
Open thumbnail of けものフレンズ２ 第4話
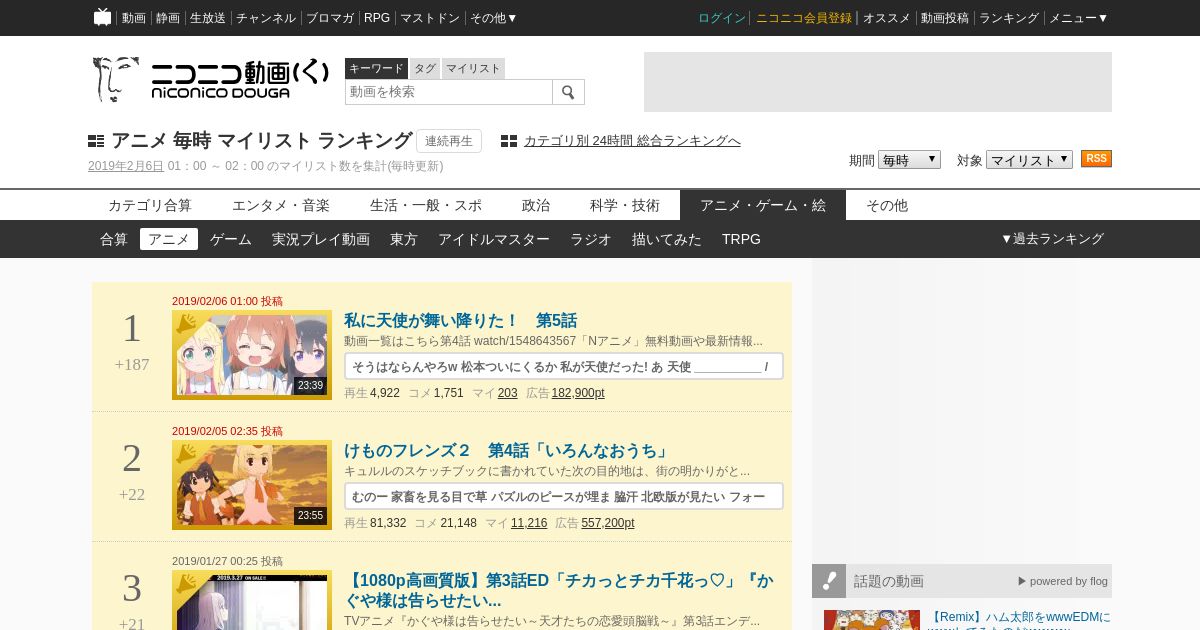252,485
